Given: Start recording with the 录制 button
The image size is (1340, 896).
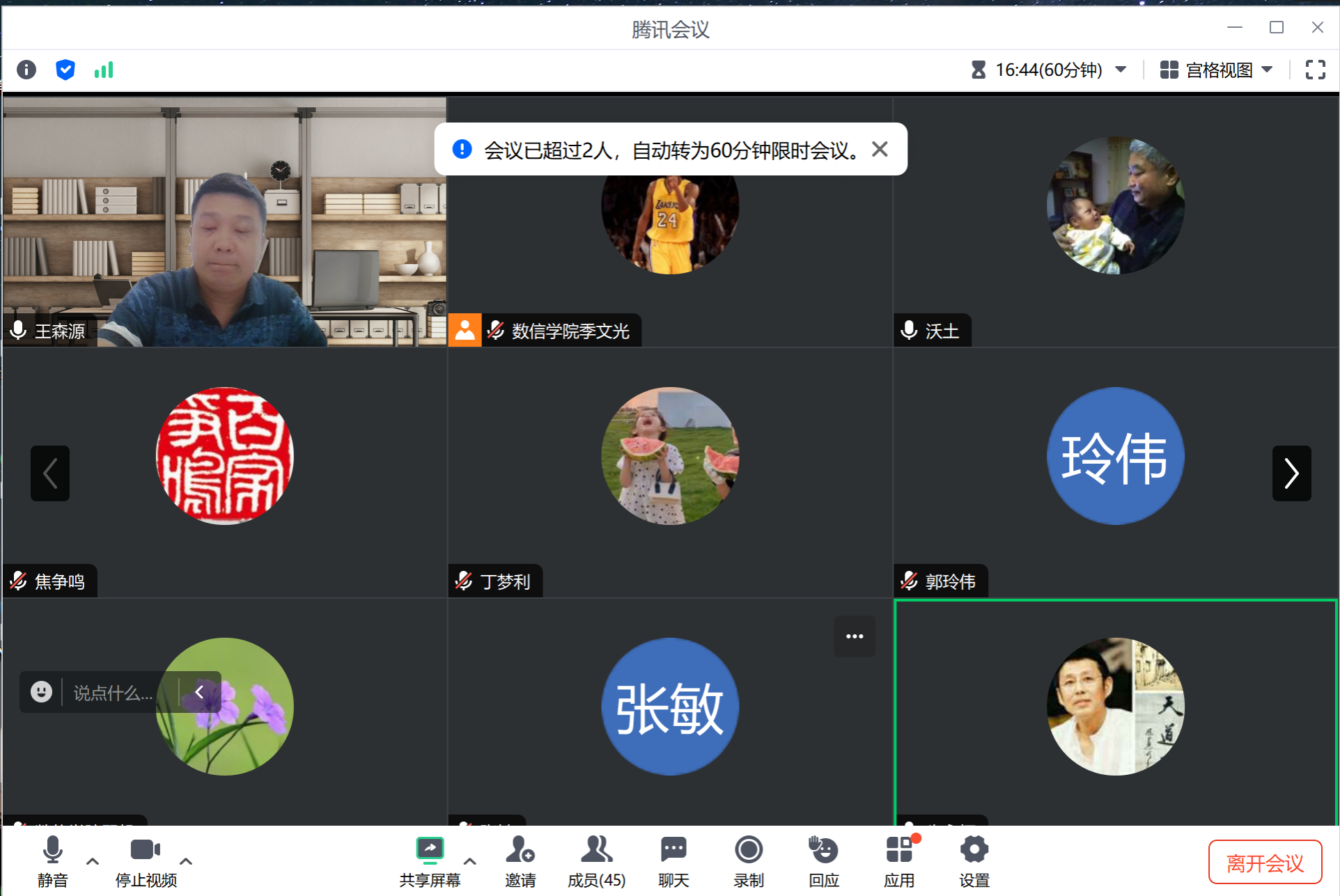Looking at the screenshot, I should 749,861.
